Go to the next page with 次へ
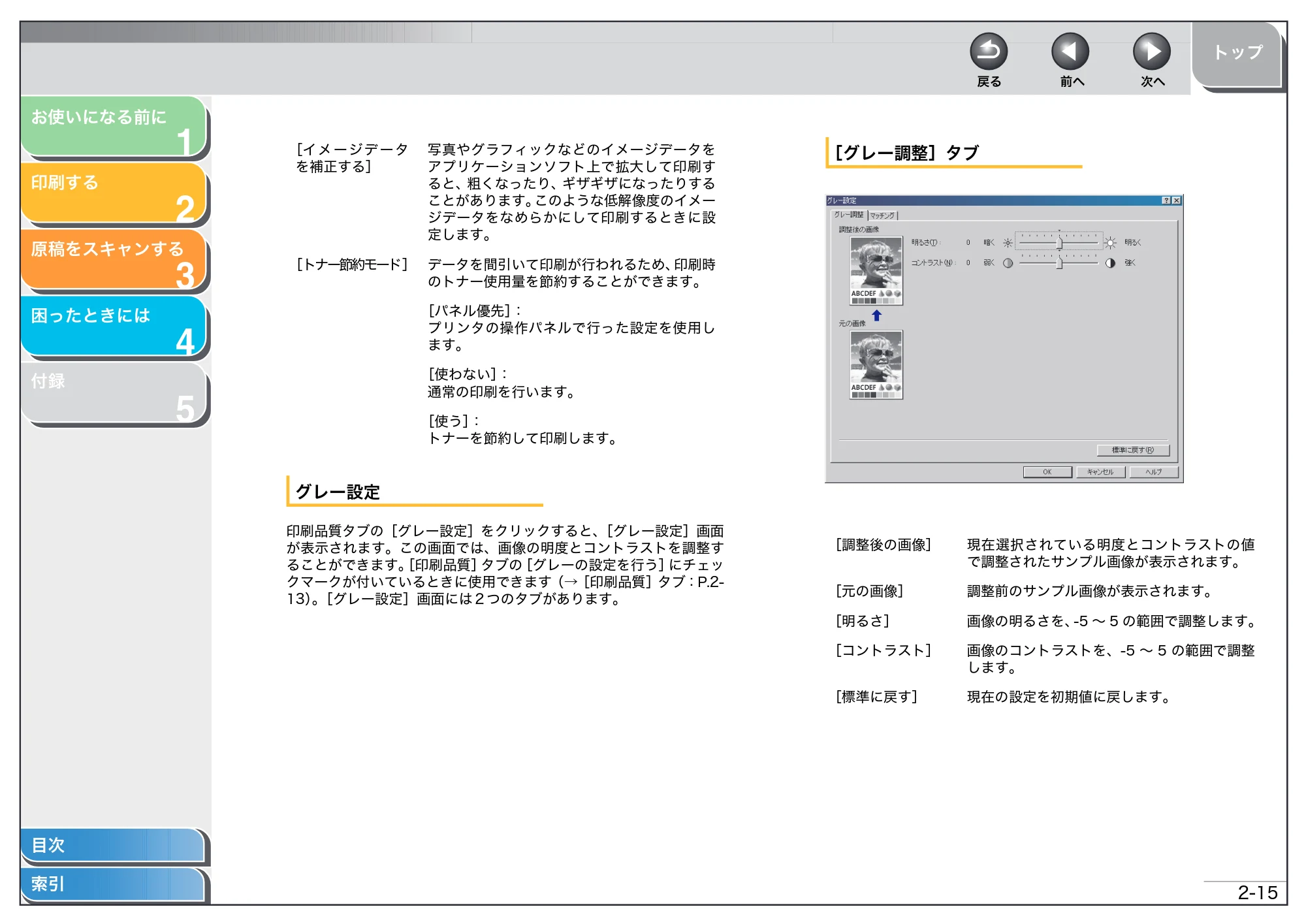The height and width of the screenshot is (924, 1306). coord(1152,52)
